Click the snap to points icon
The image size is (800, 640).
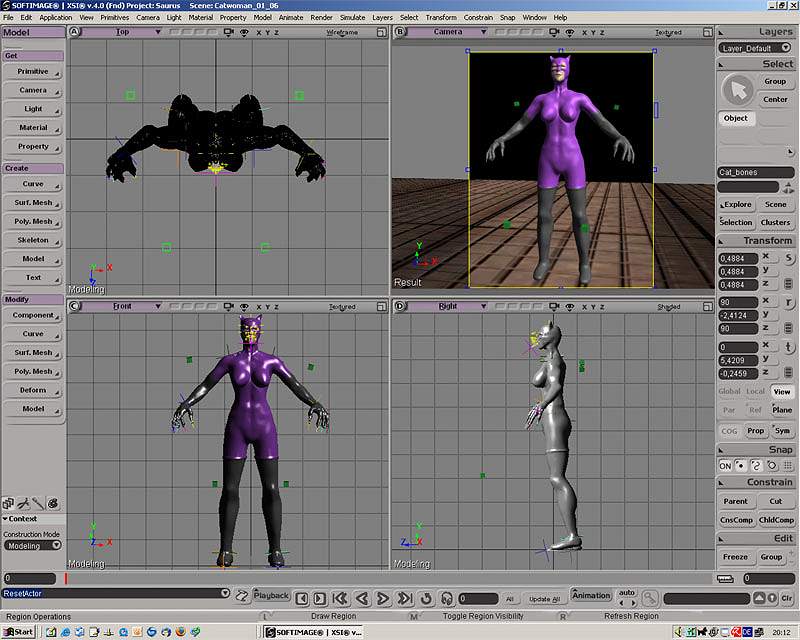tap(741, 466)
